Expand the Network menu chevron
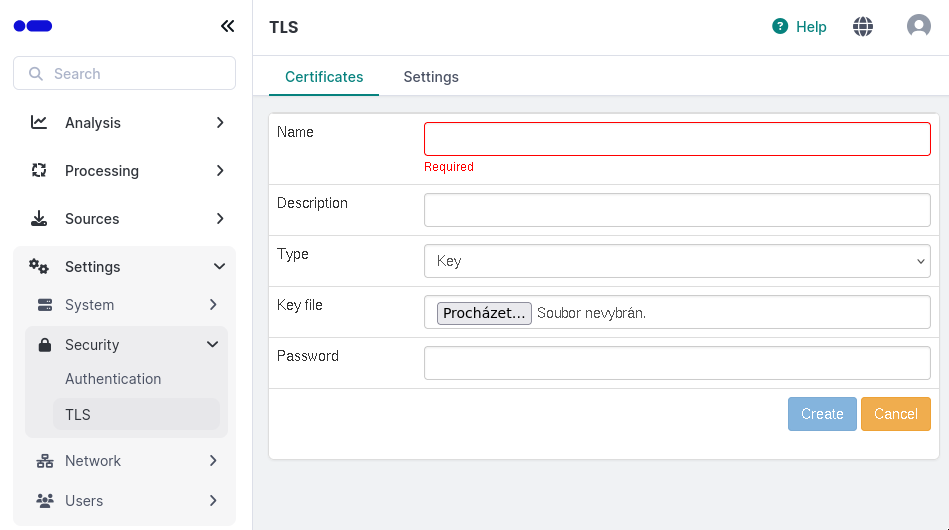 (x=213, y=461)
